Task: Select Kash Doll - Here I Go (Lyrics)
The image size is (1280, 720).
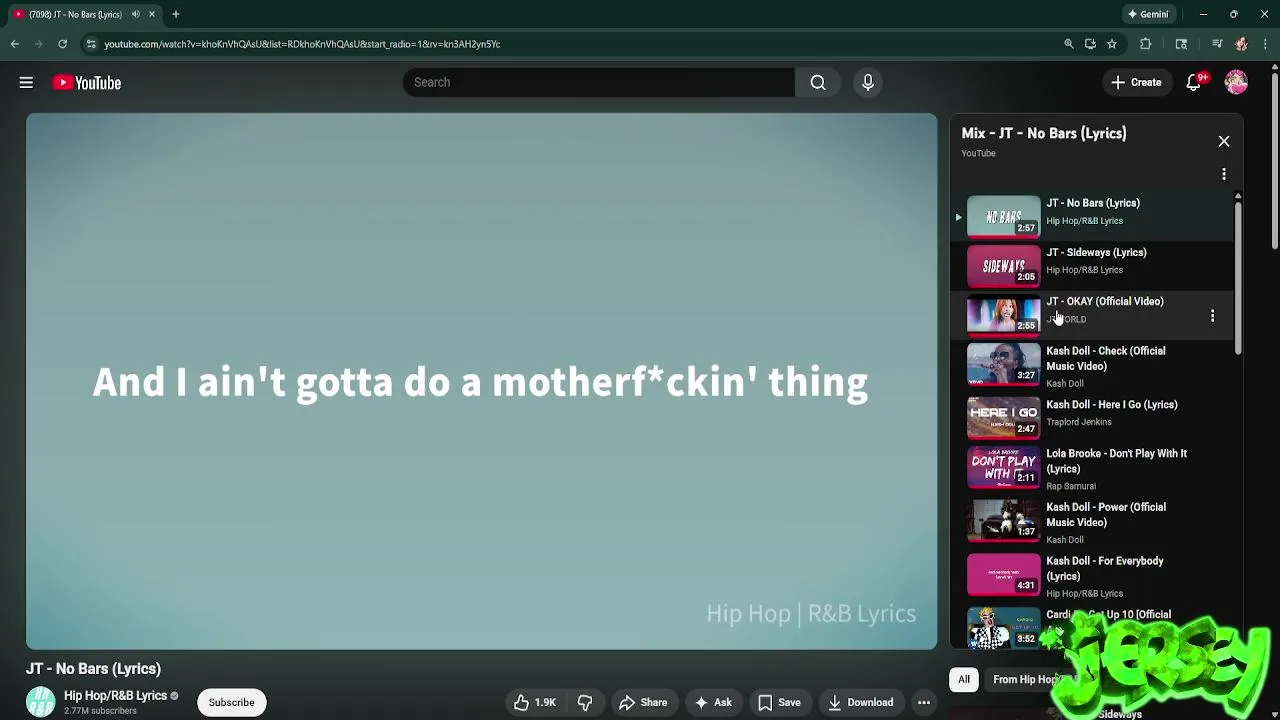Action: tap(1112, 405)
